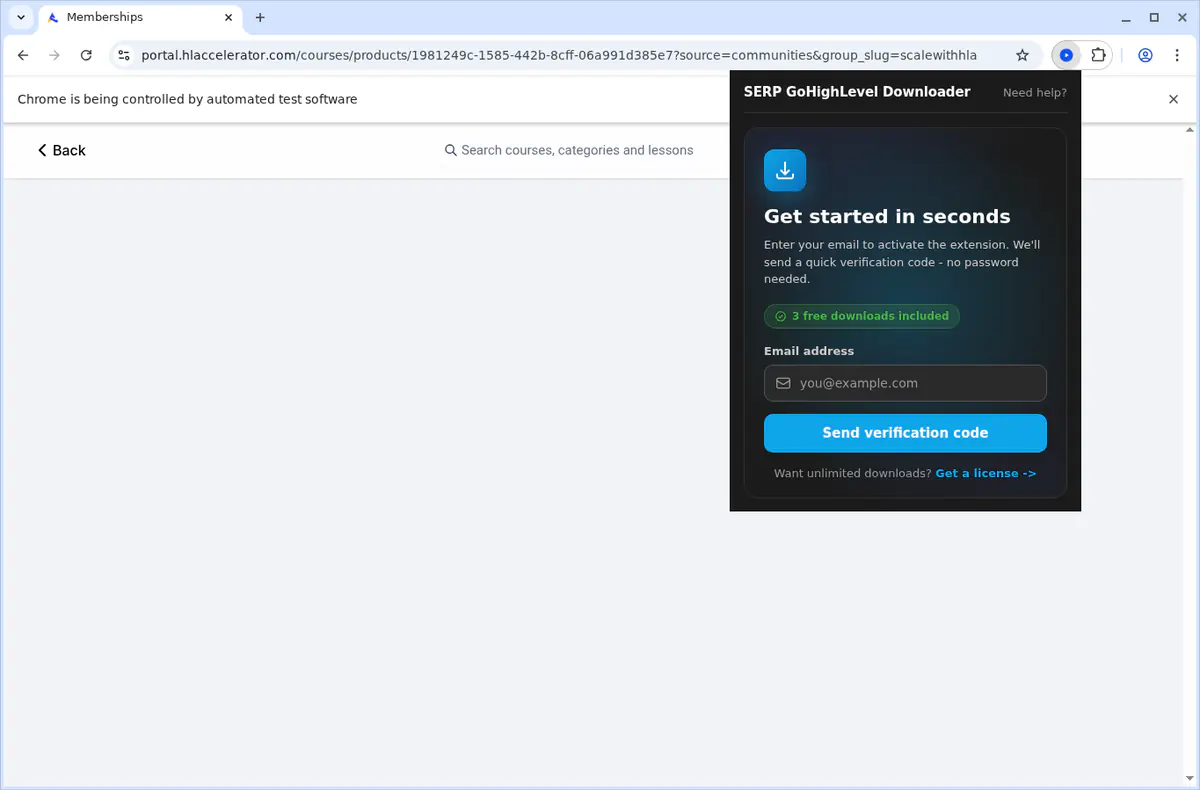The height and width of the screenshot is (790, 1200).
Task: Click the browser forward arrow
Action: (54, 56)
